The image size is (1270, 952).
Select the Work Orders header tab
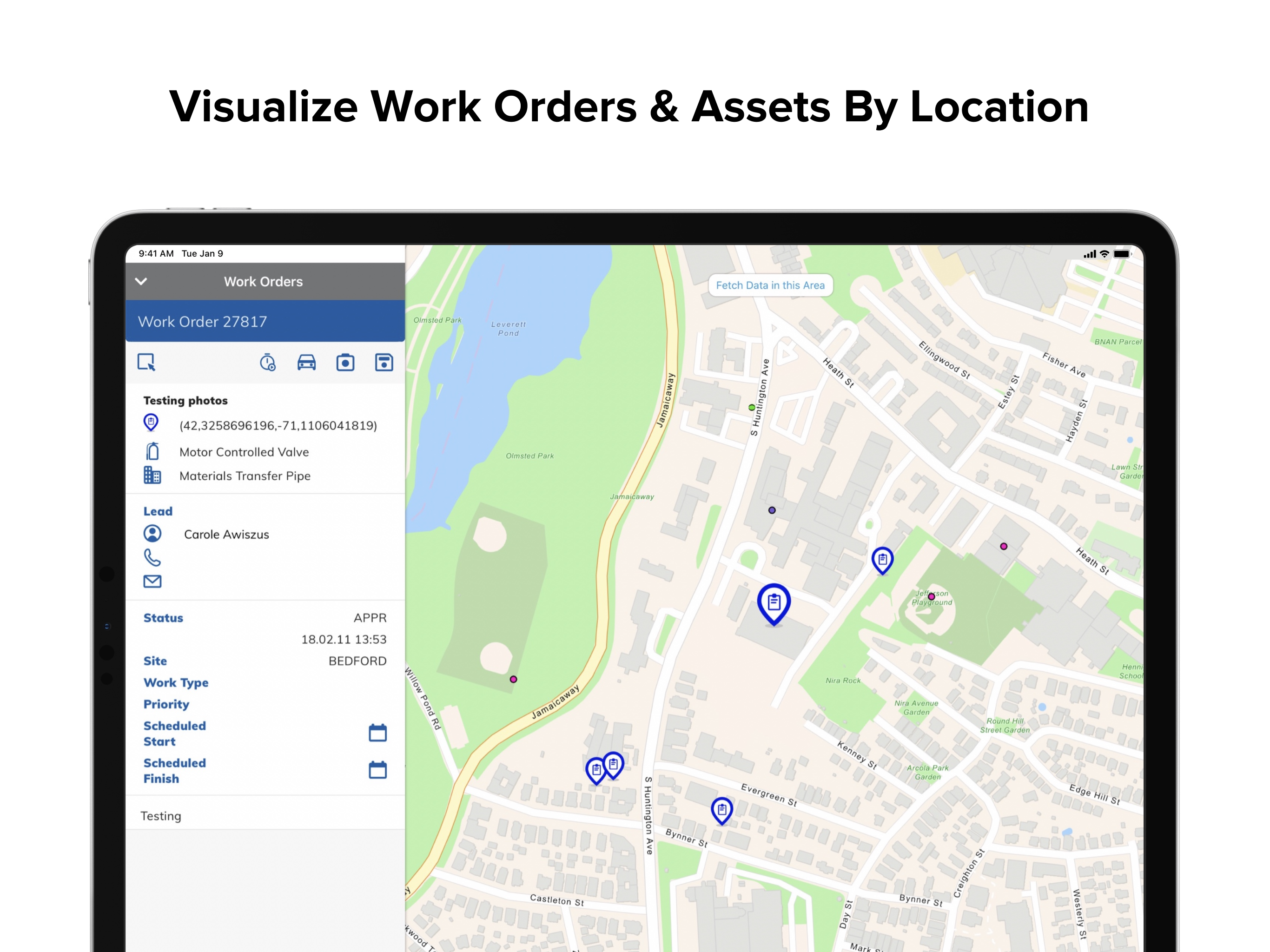[x=263, y=281]
